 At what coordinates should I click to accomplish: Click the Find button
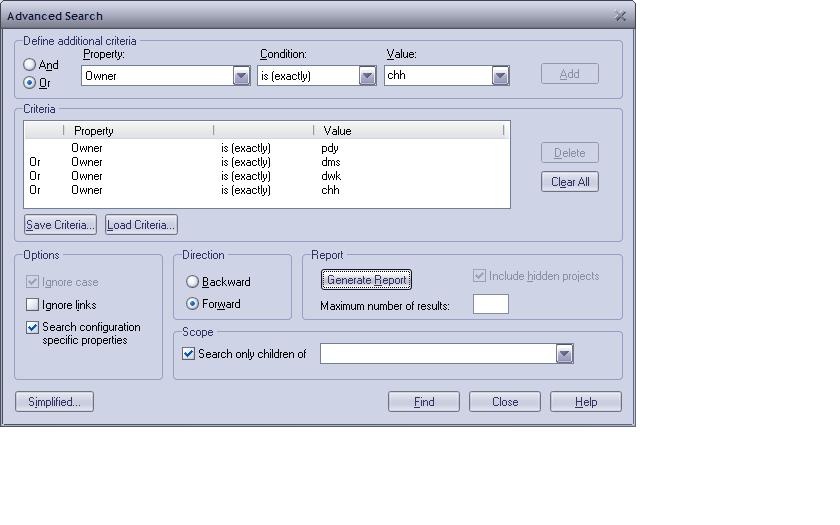pyautogui.click(x=424, y=402)
